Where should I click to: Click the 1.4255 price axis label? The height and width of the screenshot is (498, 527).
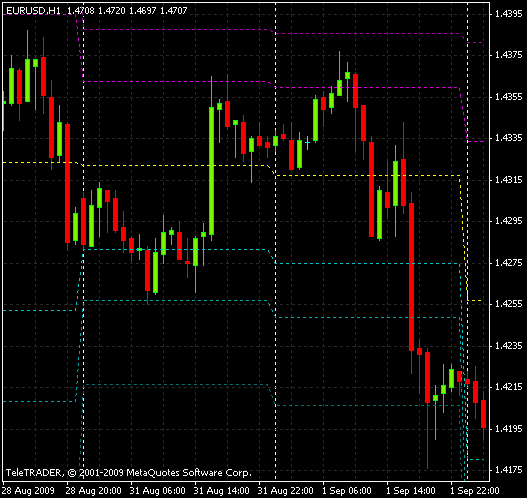509,304
